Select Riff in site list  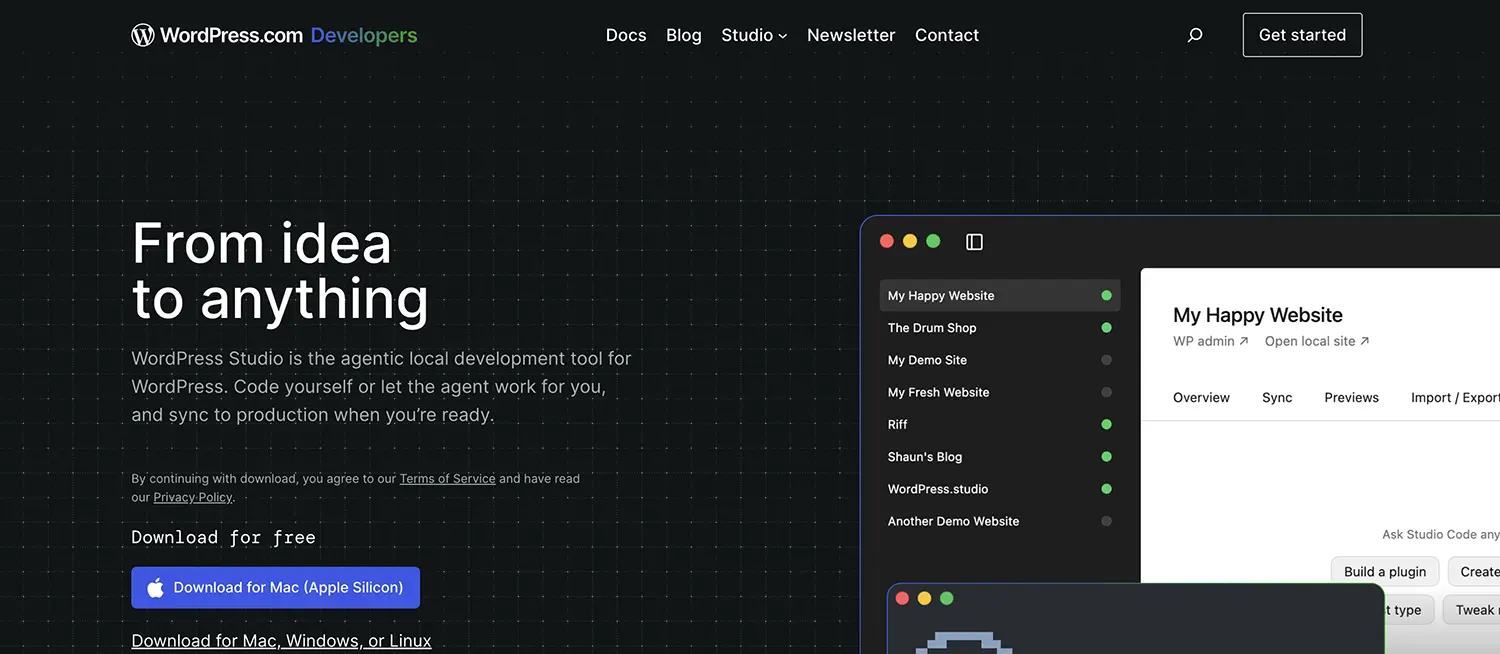coord(1000,424)
